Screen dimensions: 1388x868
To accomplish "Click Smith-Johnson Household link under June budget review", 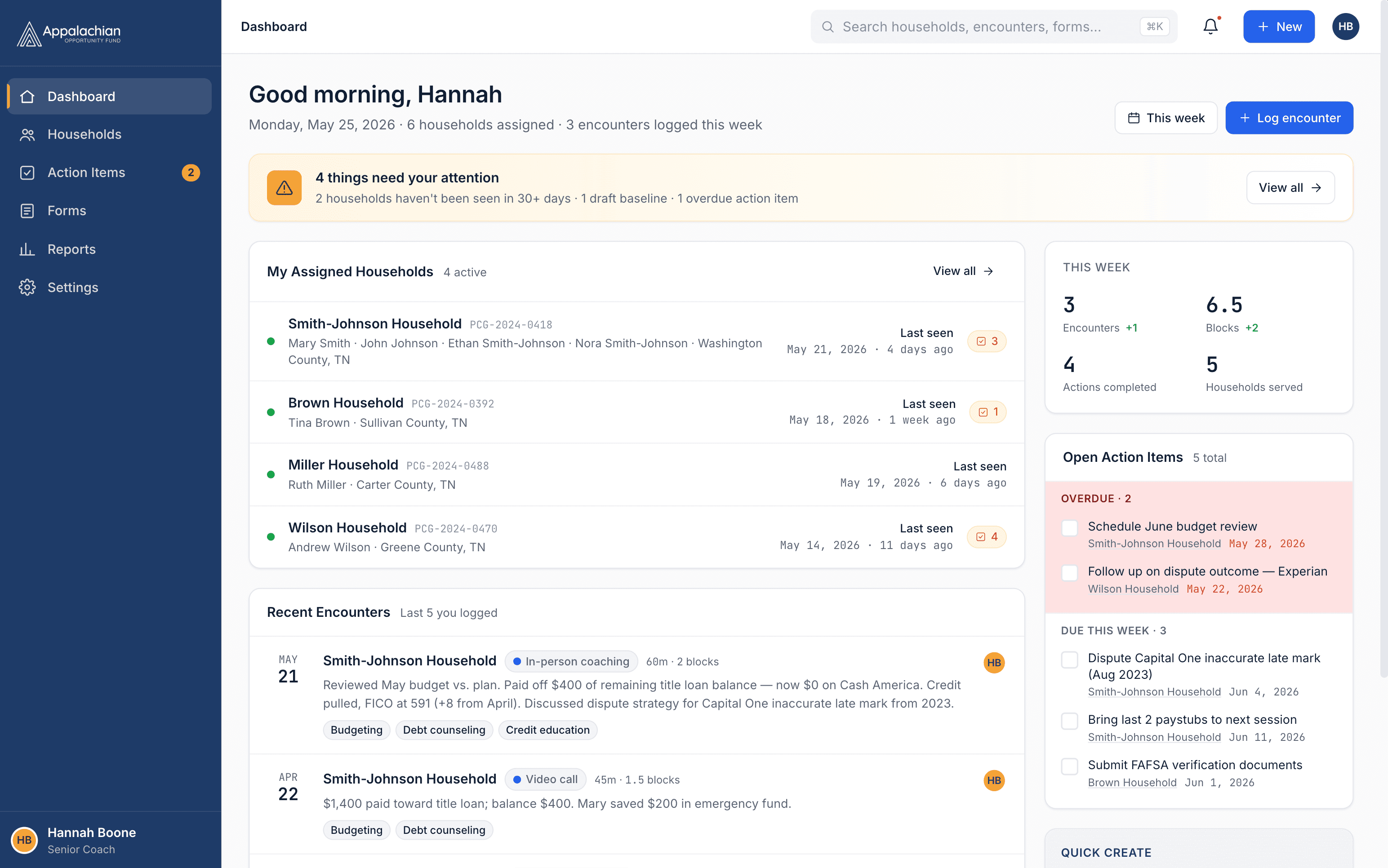I will tap(1154, 544).
